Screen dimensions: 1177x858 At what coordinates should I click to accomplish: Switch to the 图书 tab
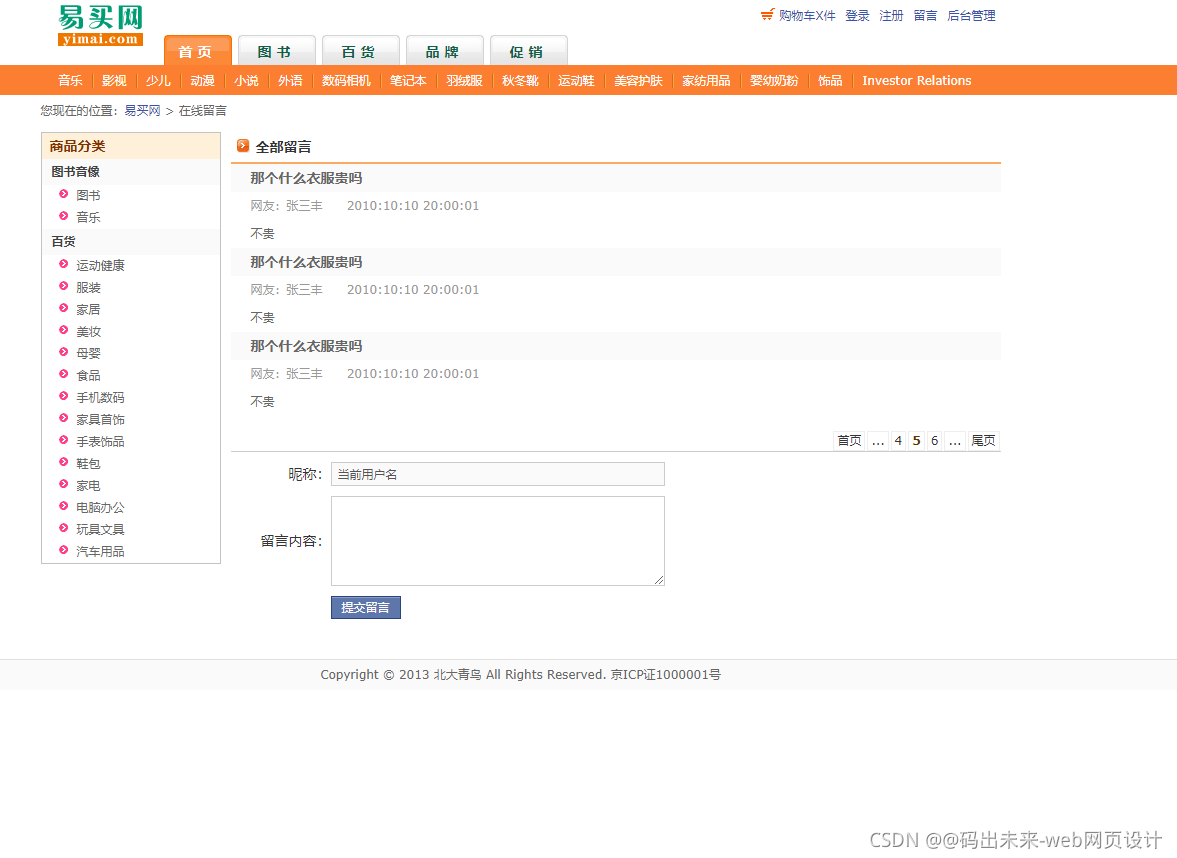[276, 51]
